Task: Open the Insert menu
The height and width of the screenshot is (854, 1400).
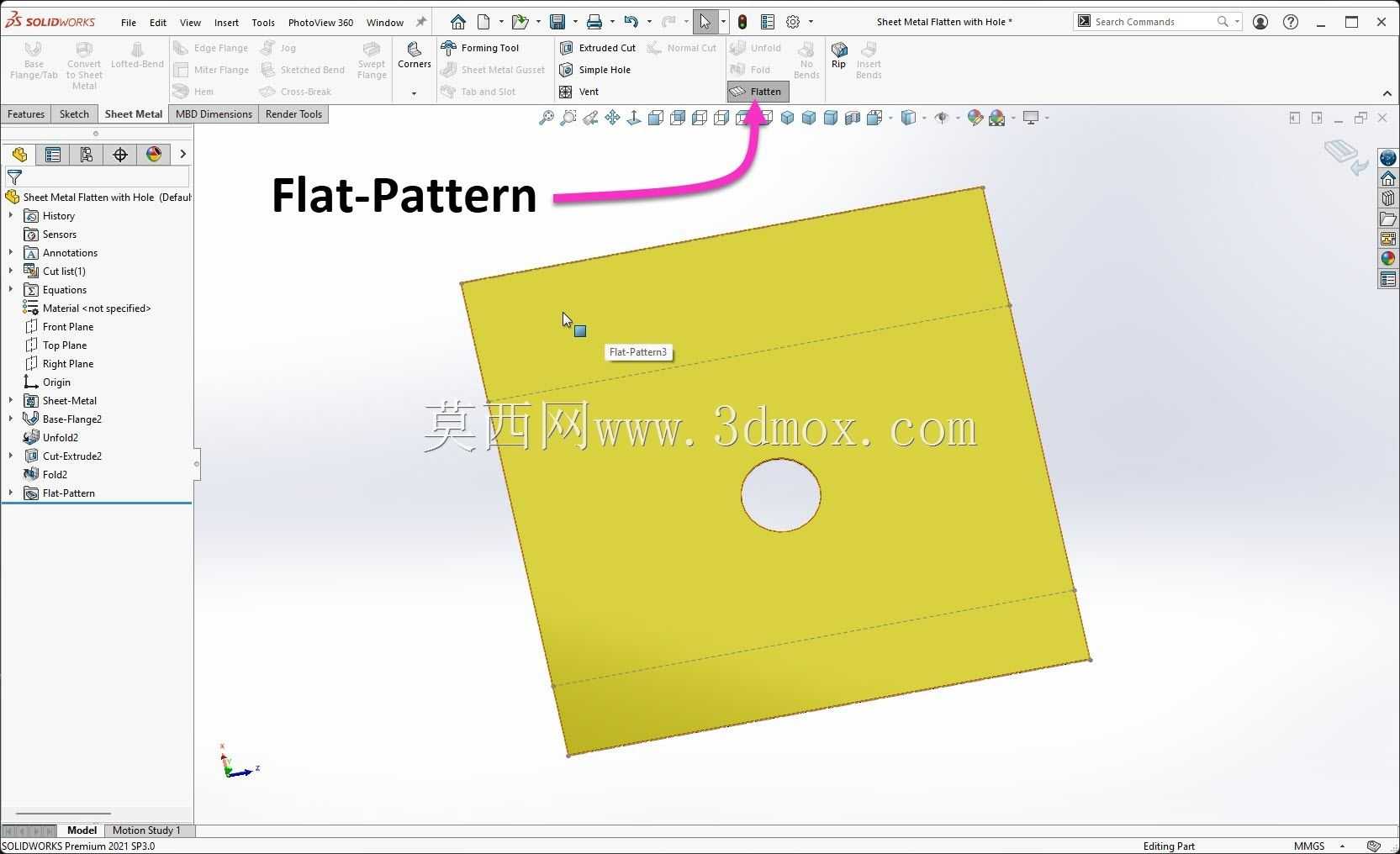Action: pyautogui.click(x=226, y=23)
